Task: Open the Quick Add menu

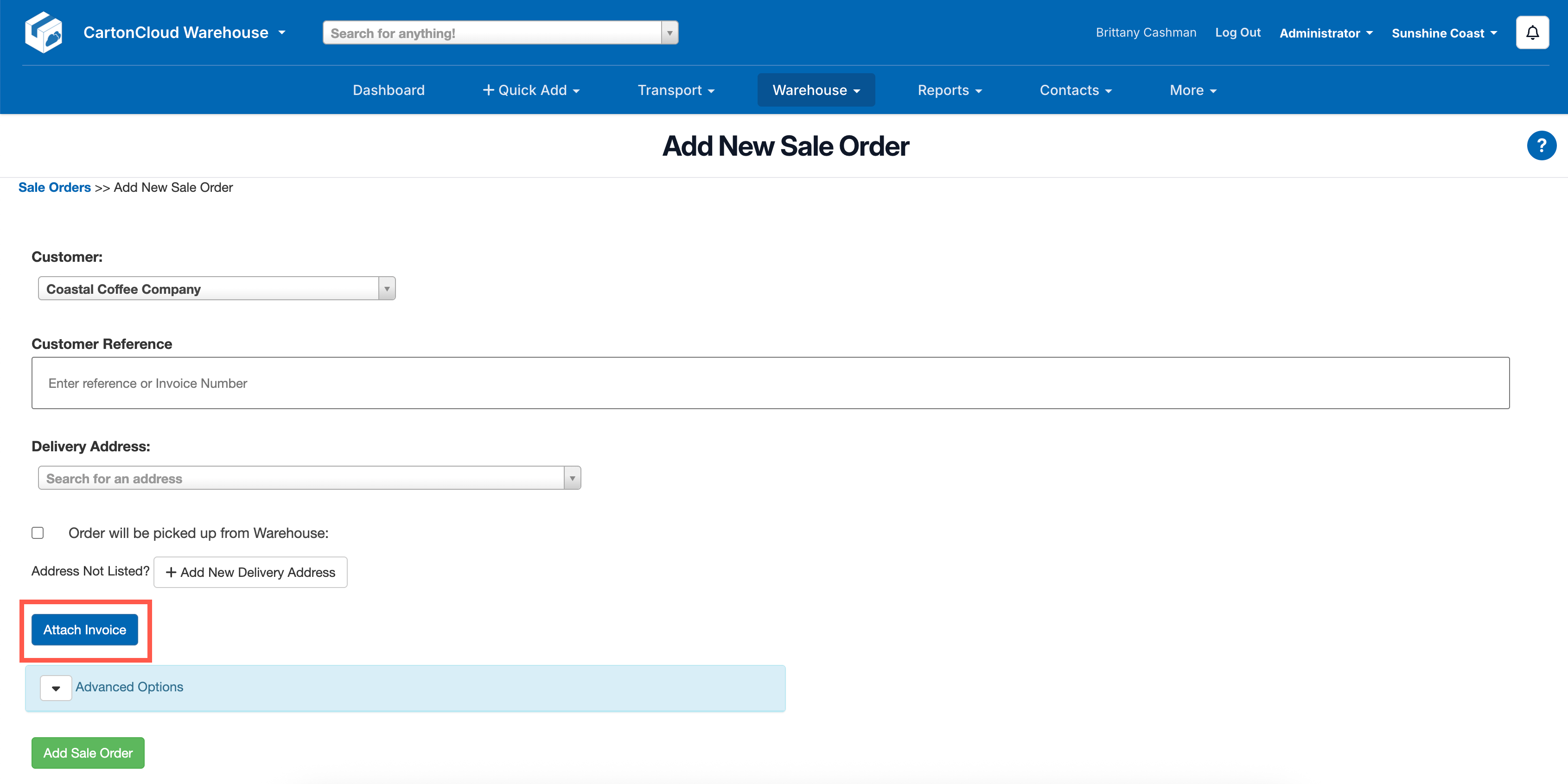Action: (531, 90)
